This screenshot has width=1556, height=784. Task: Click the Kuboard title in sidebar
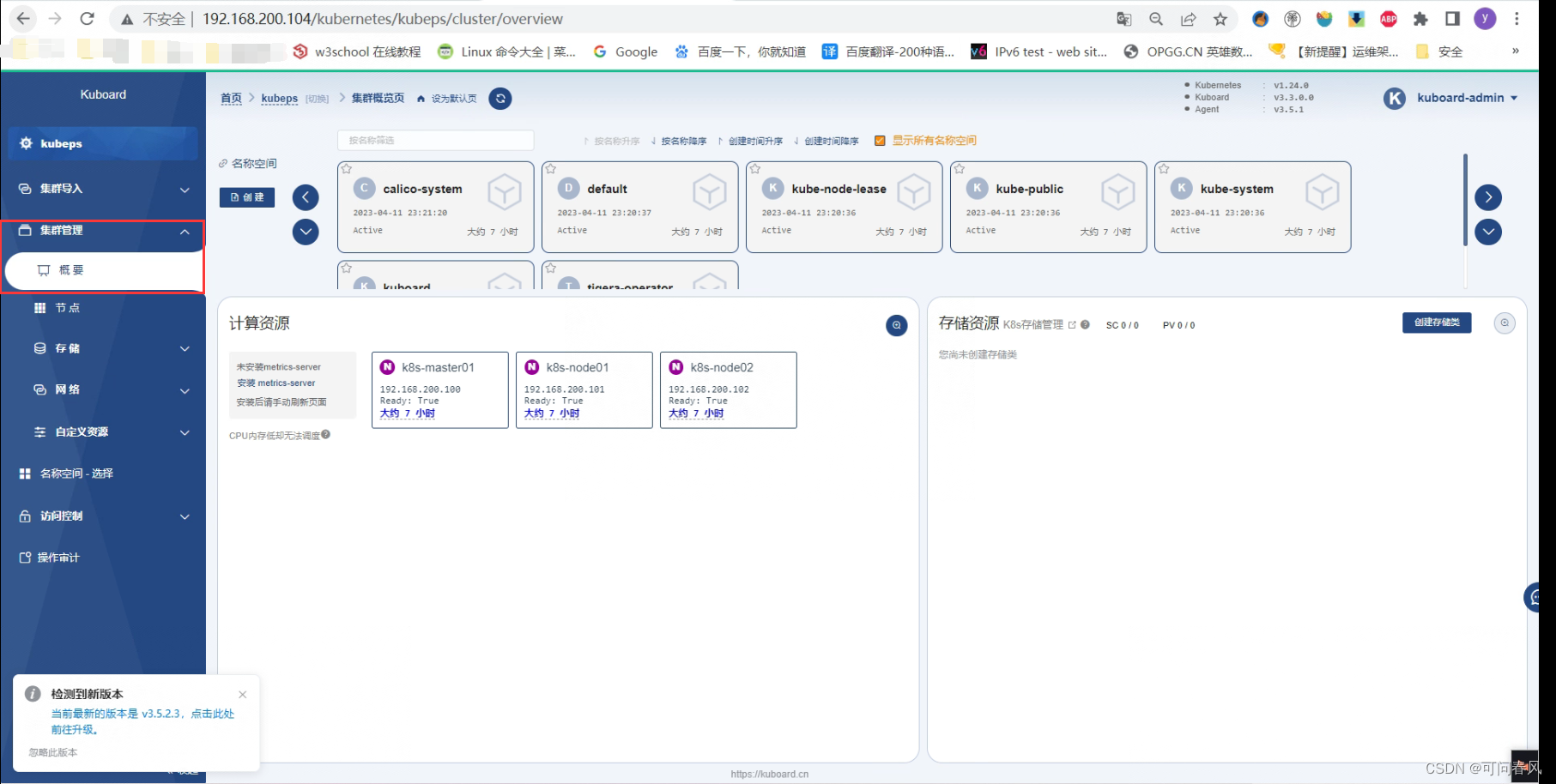point(103,94)
